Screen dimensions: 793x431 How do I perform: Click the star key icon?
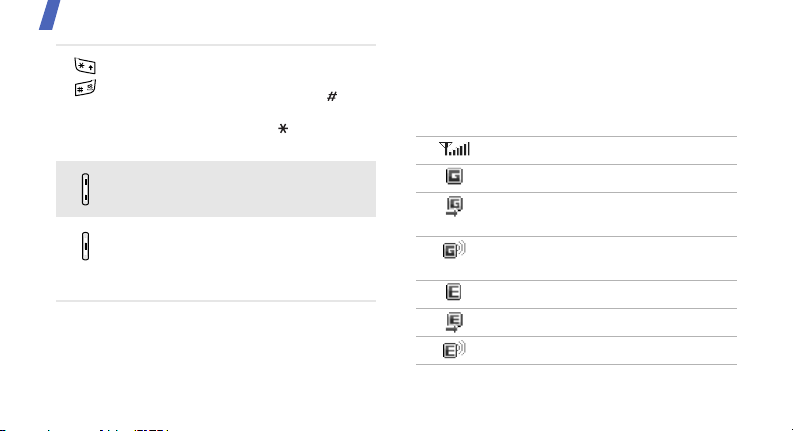tap(85, 66)
